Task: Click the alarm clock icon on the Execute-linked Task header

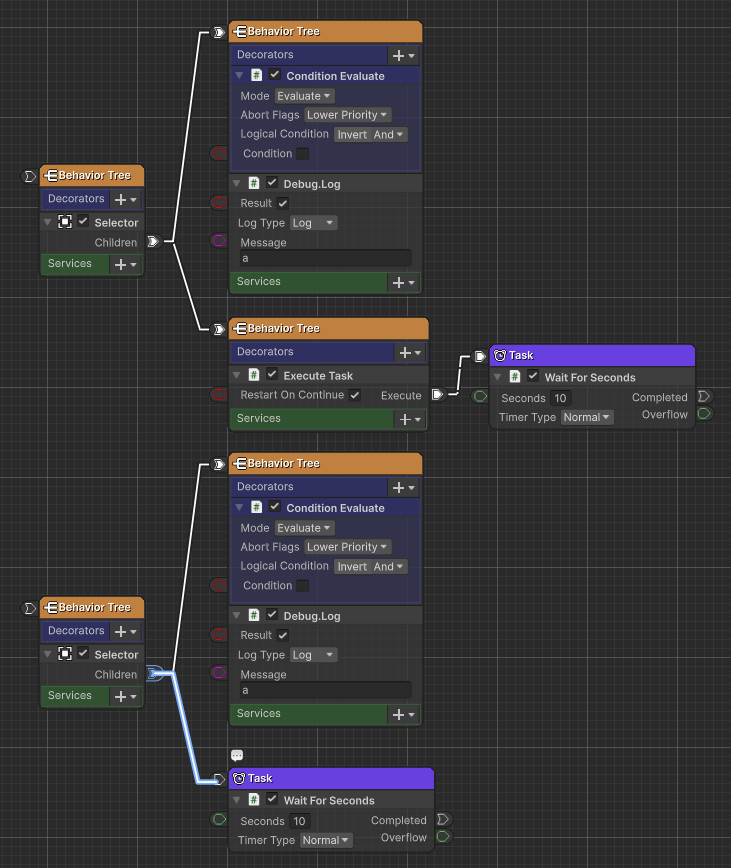Action: (499, 355)
